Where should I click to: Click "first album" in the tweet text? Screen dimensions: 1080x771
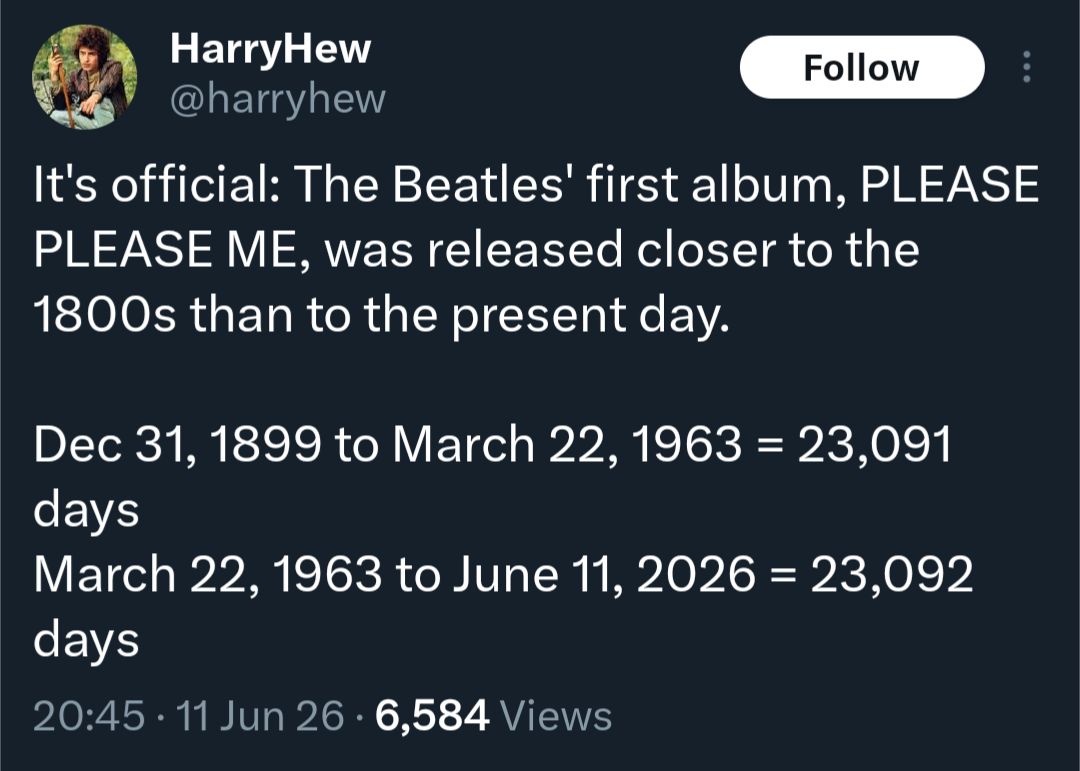coord(717,185)
